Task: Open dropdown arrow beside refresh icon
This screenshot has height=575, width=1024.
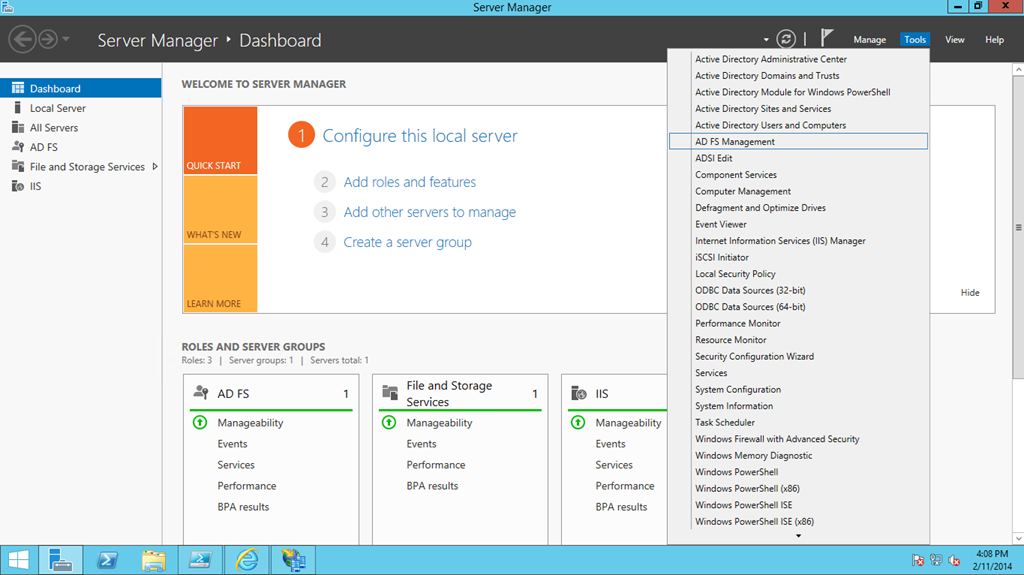Action: coord(766,40)
